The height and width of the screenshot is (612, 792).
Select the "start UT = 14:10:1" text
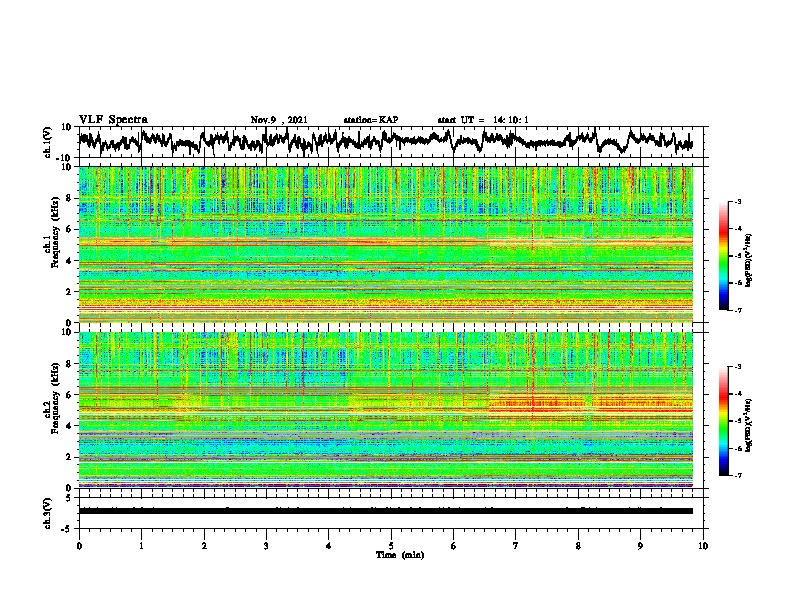[x=483, y=120]
